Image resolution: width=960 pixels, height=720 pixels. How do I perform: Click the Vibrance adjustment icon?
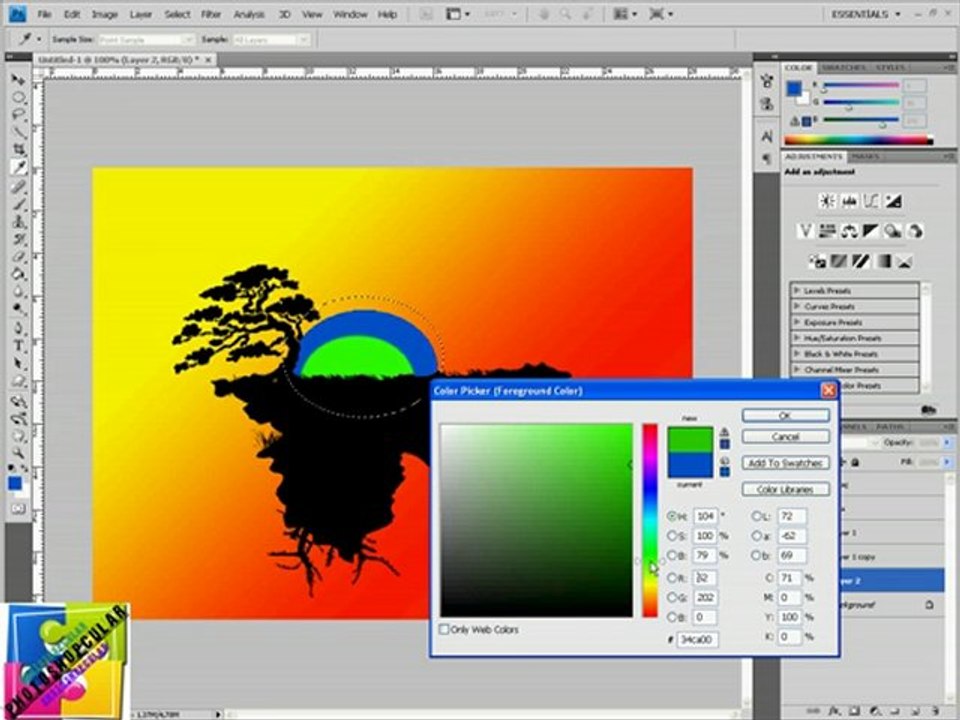coord(805,231)
